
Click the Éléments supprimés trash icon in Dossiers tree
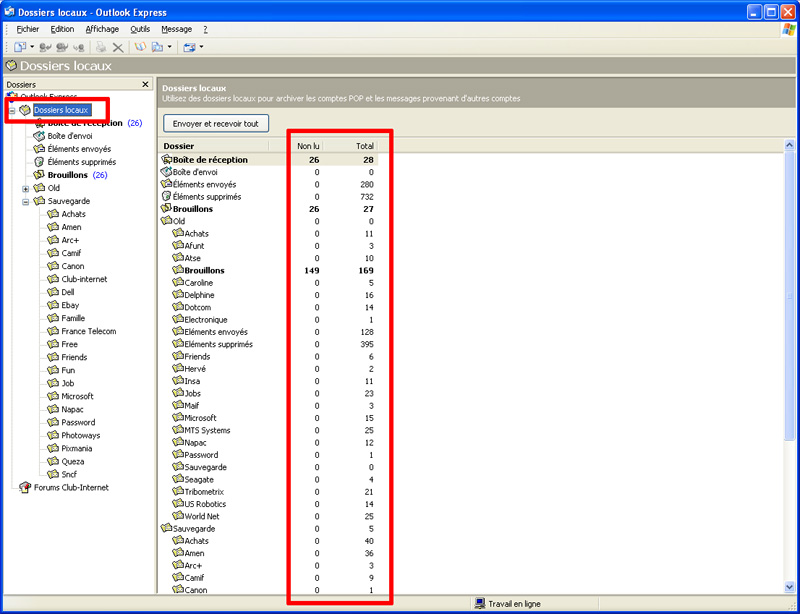click(x=39, y=162)
